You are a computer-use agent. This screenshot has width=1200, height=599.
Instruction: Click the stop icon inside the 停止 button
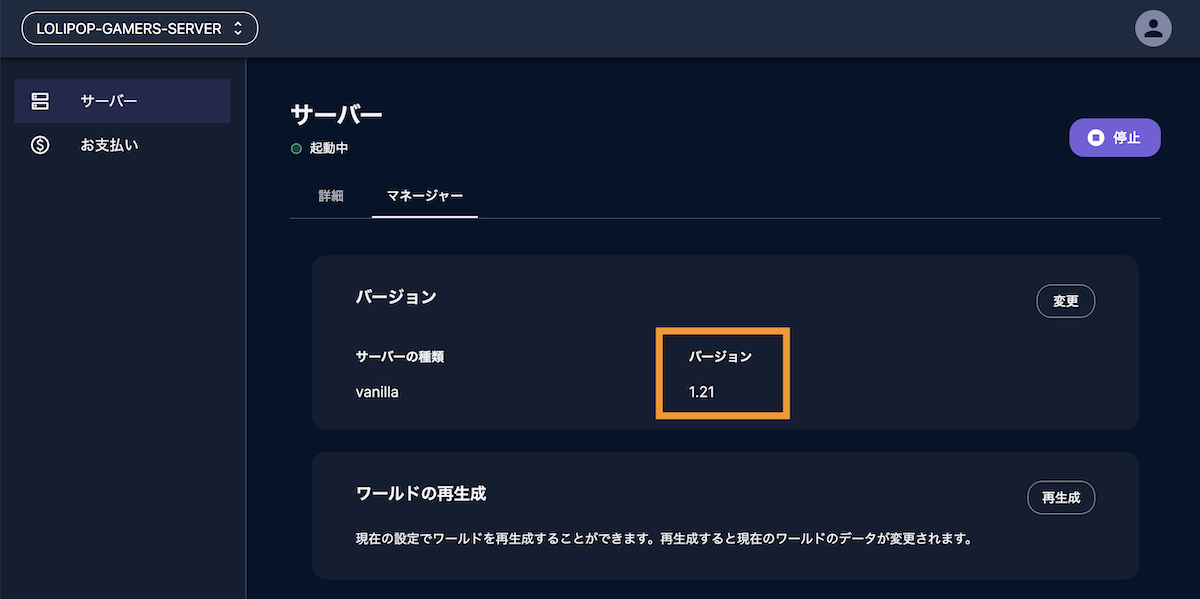pyautogui.click(x=1098, y=137)
